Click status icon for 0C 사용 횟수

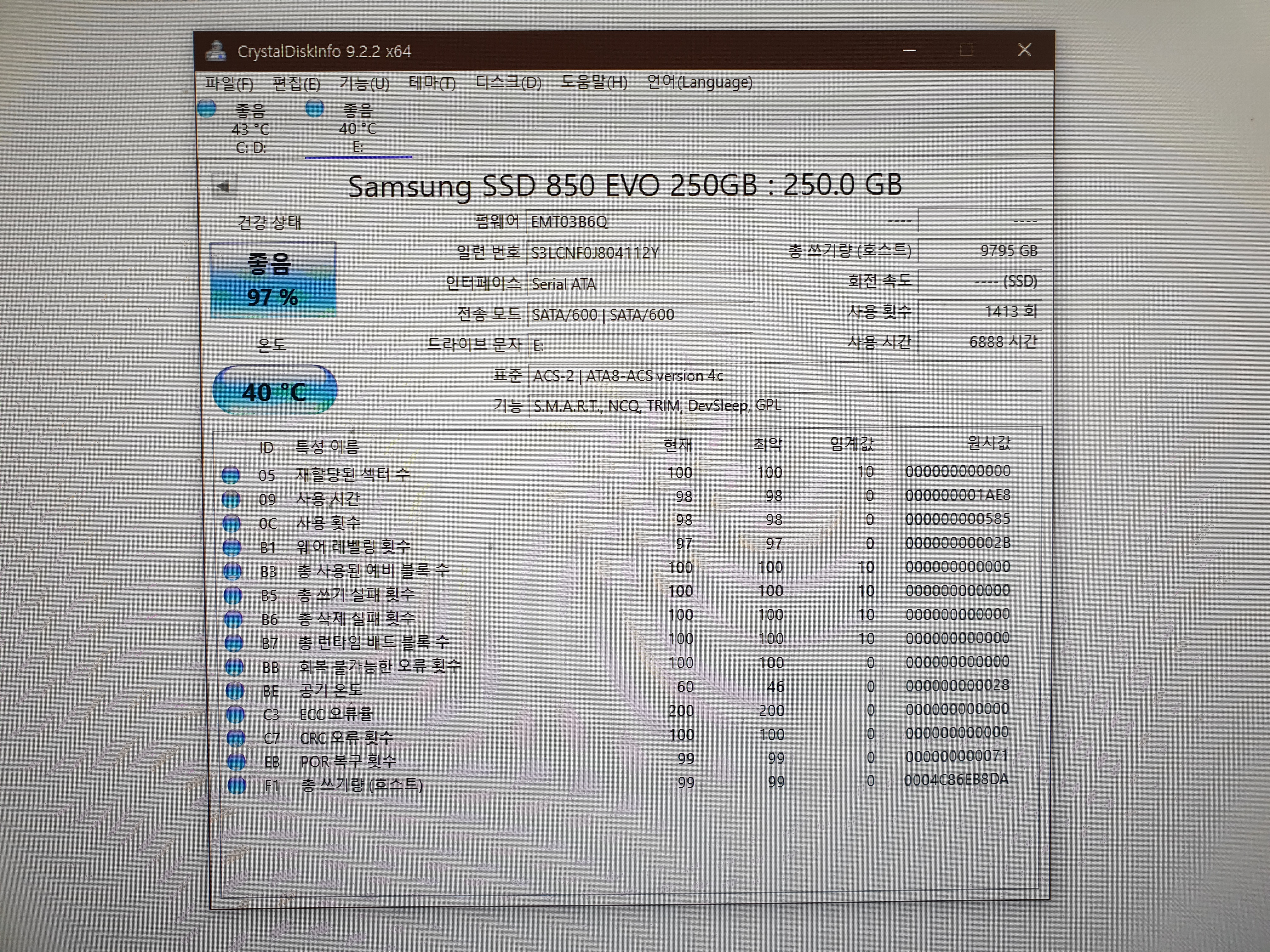click(x=232, y=523)
